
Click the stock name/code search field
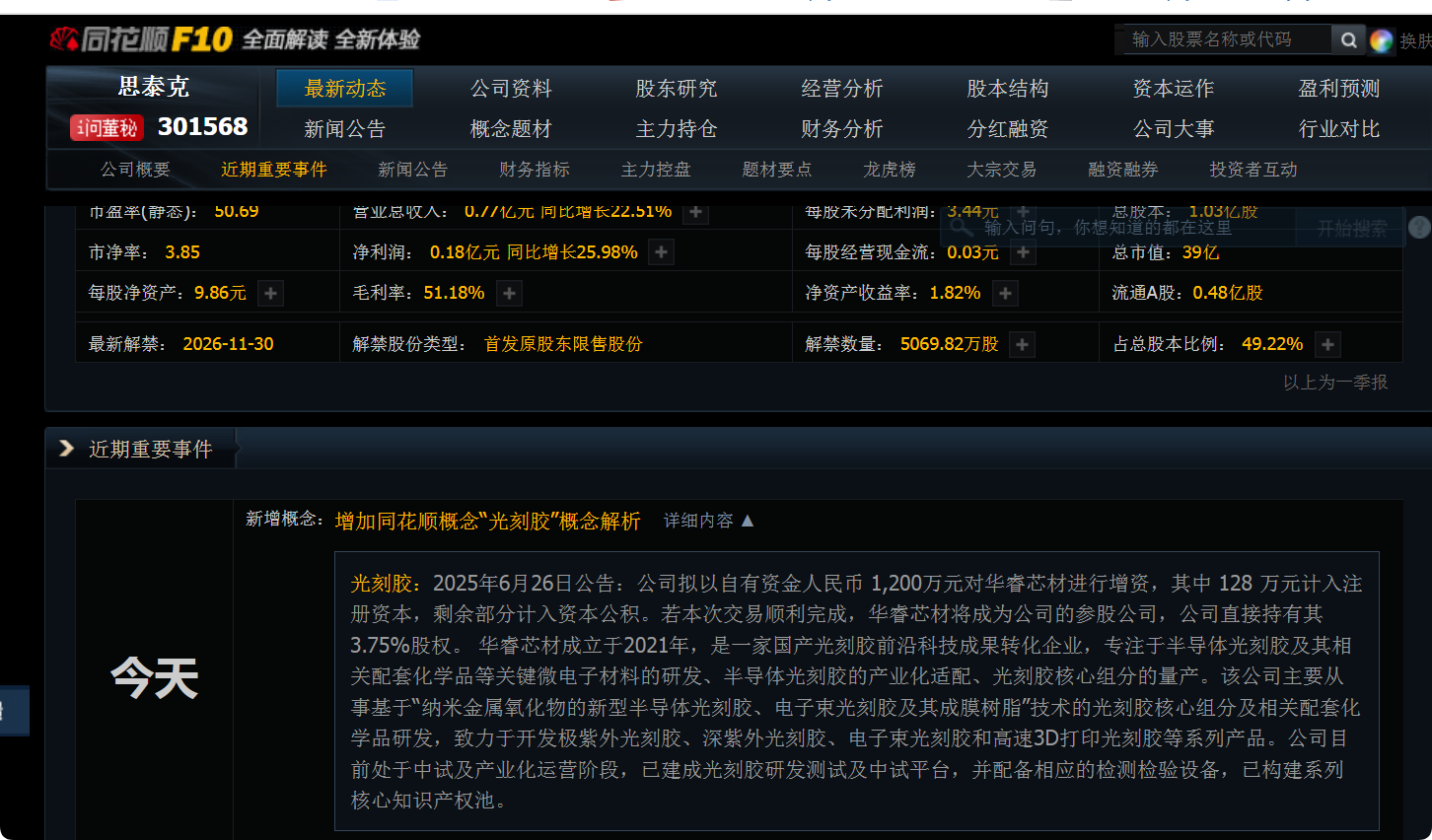(x=1227, y=39)
